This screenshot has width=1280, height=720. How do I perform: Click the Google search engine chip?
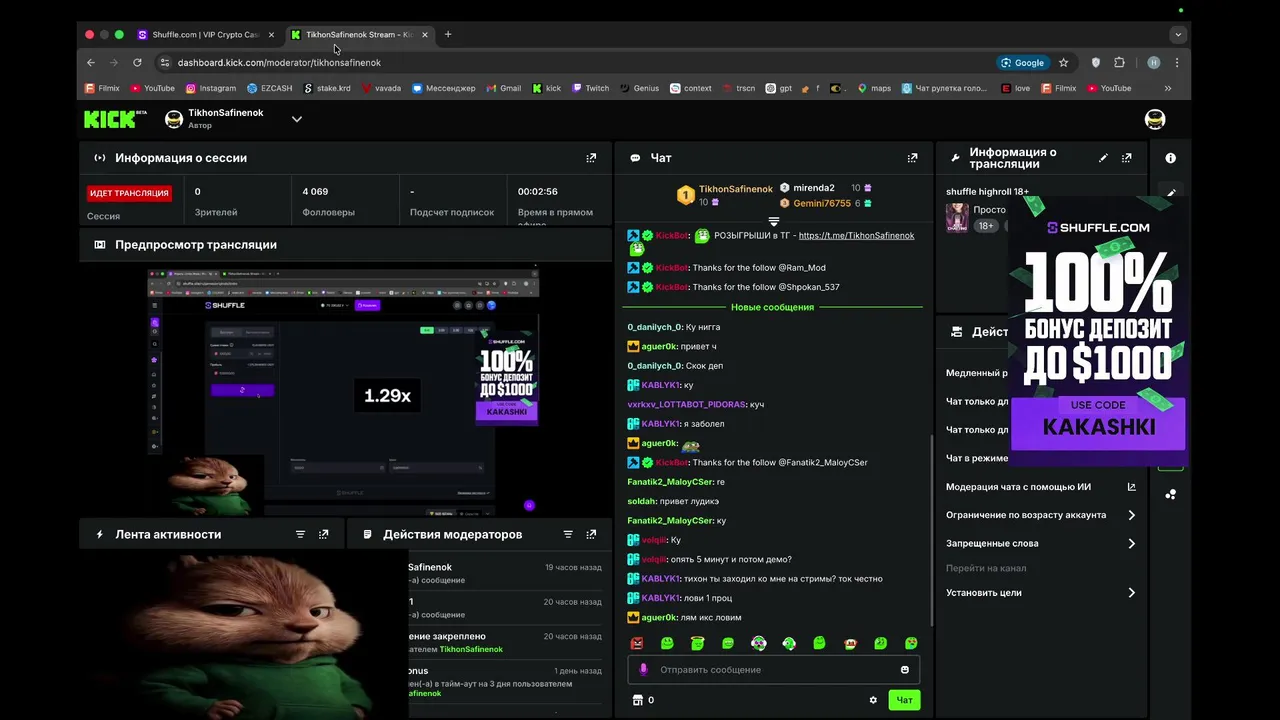tap(1022, 62)
